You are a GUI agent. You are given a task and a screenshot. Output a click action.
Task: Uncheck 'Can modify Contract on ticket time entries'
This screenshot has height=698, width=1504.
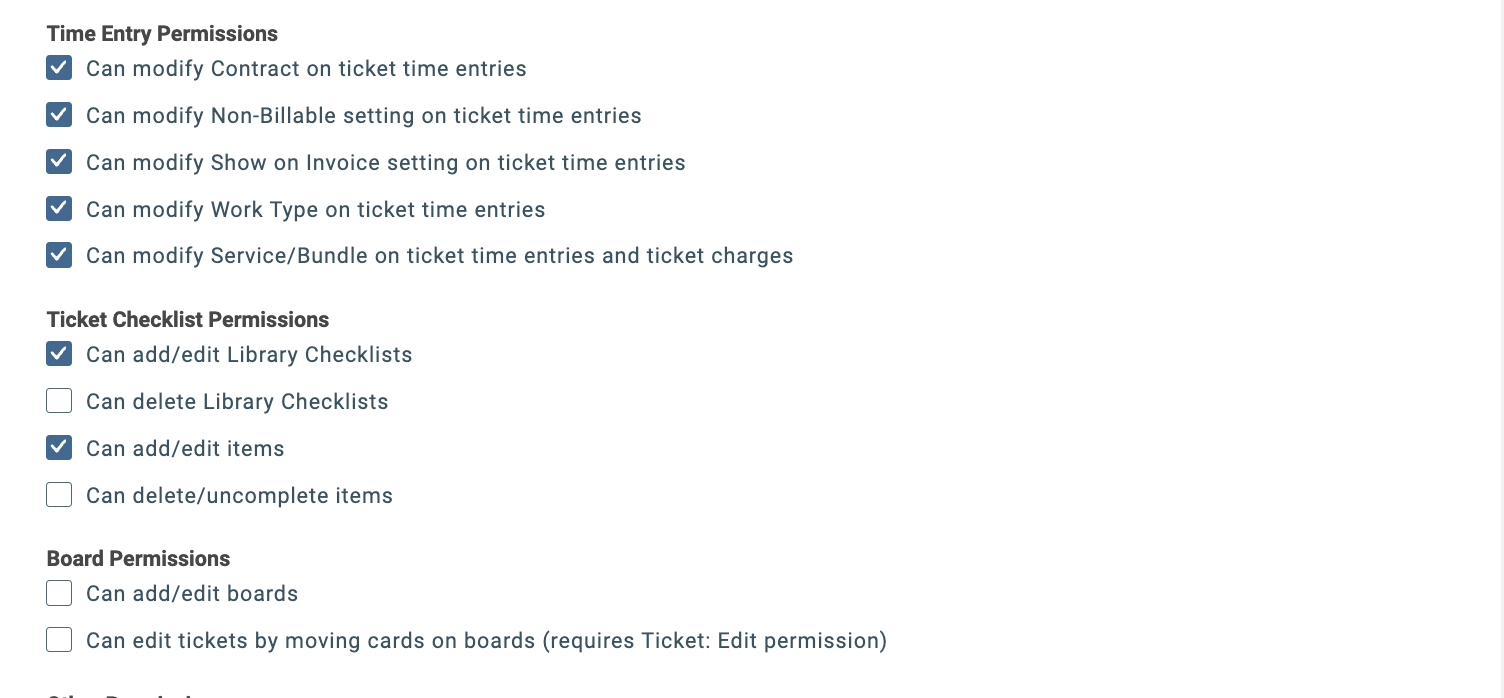59,68
